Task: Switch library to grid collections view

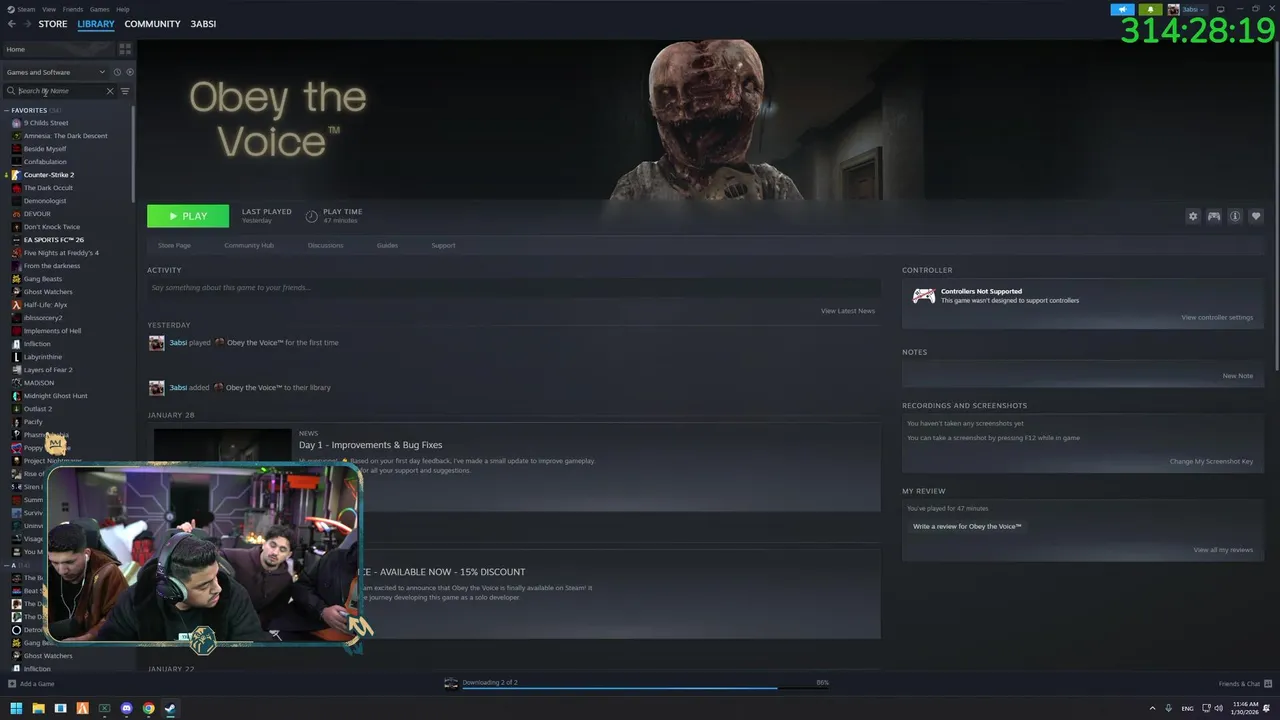Action: click(x=125, y=48)
